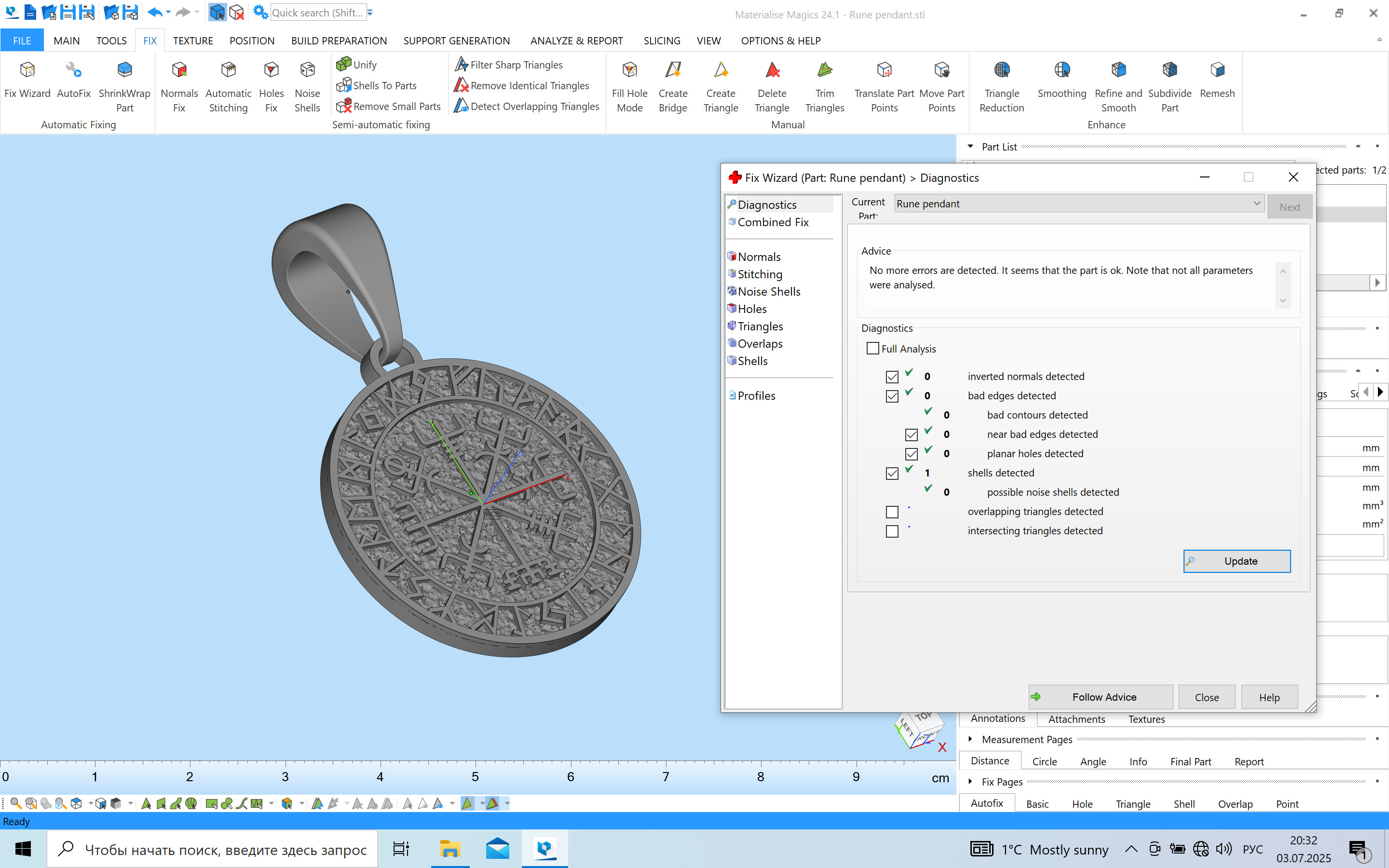Open Quick search options dropdown
This screenshot has height=868, width=1389.
point(370,12)
